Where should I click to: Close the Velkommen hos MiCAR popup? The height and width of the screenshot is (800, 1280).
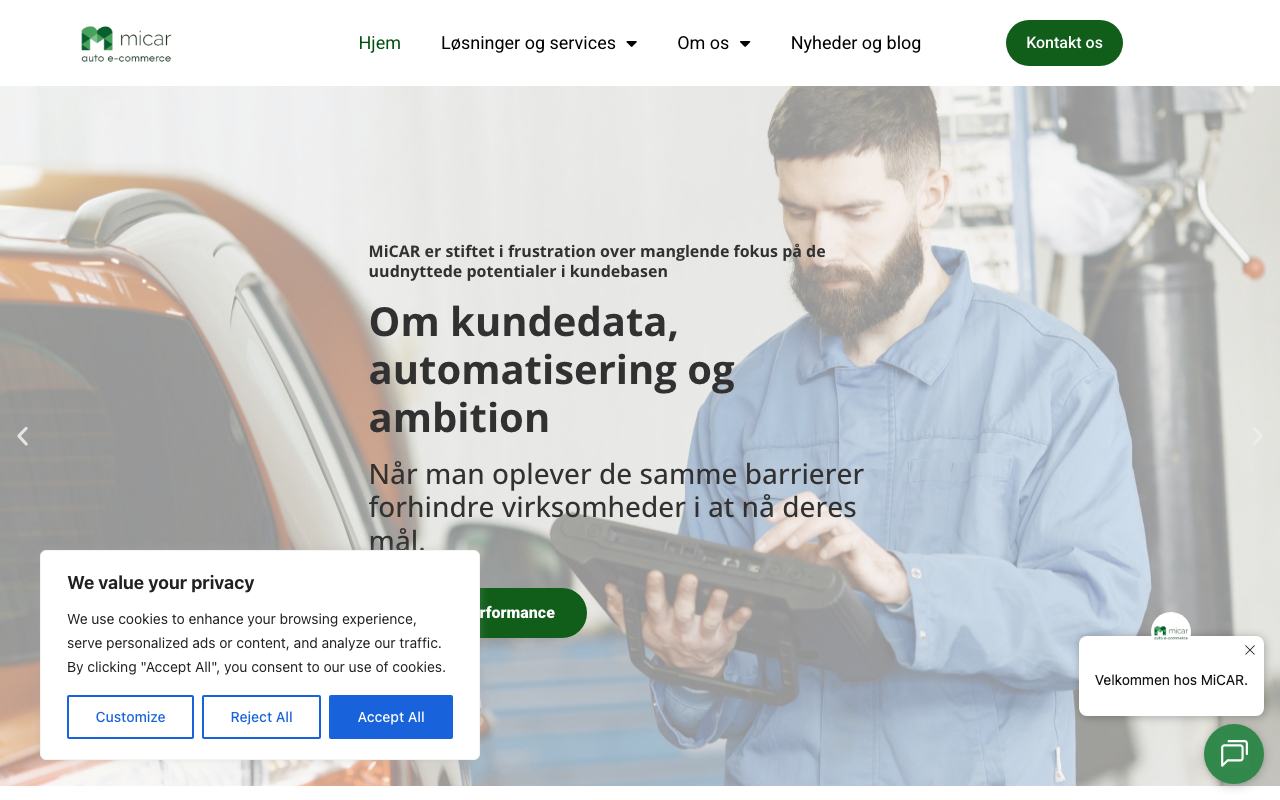coord(1250,650)
